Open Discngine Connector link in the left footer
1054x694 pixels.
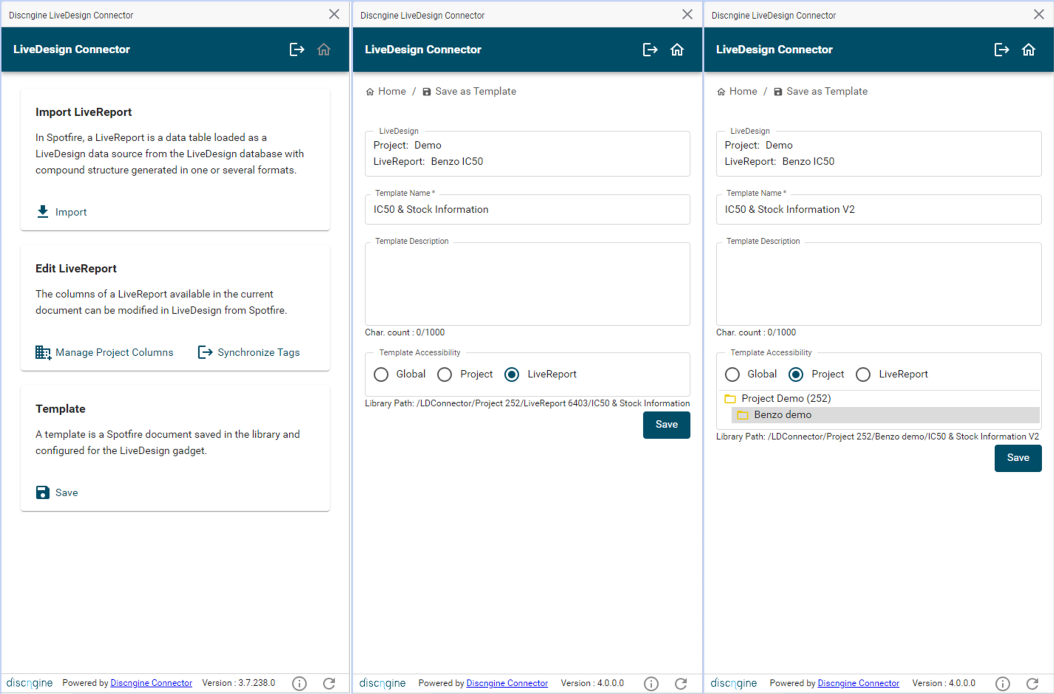151,683
